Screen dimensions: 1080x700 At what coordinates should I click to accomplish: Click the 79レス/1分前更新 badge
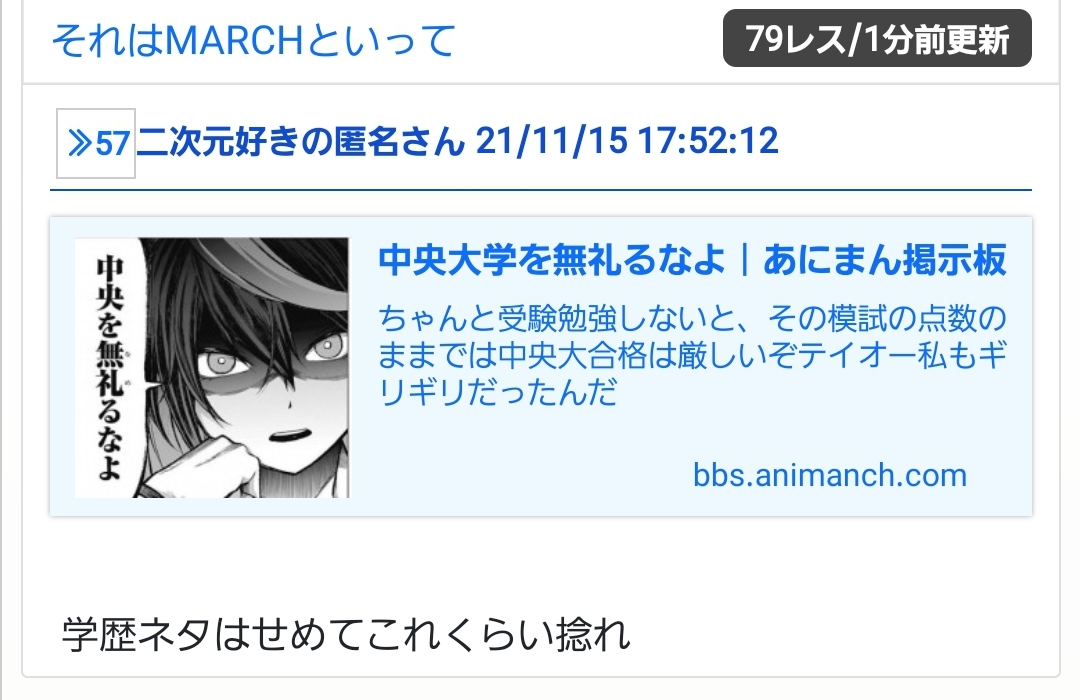[x=877, y=39]
